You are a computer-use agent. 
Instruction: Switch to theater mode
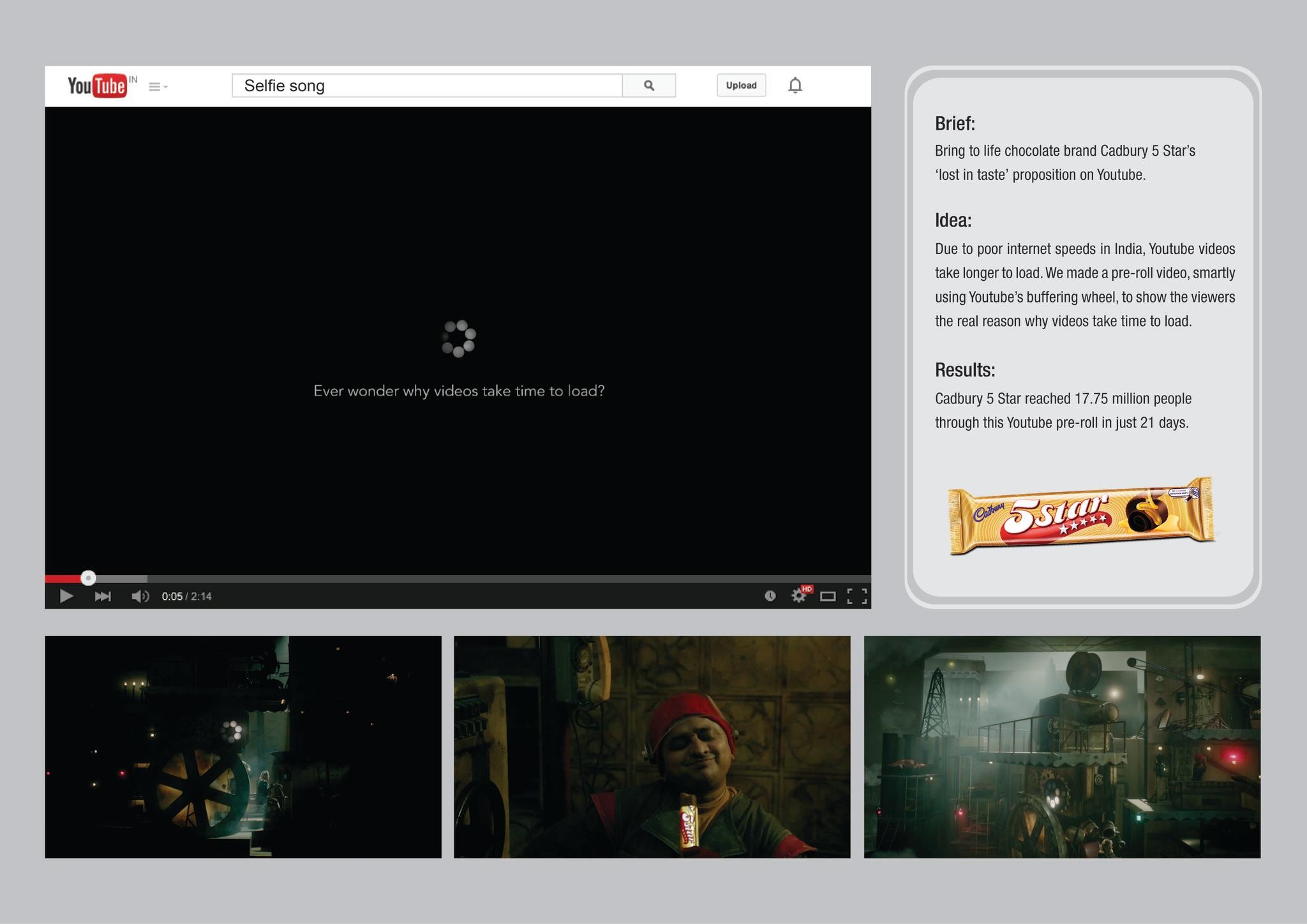828,597
